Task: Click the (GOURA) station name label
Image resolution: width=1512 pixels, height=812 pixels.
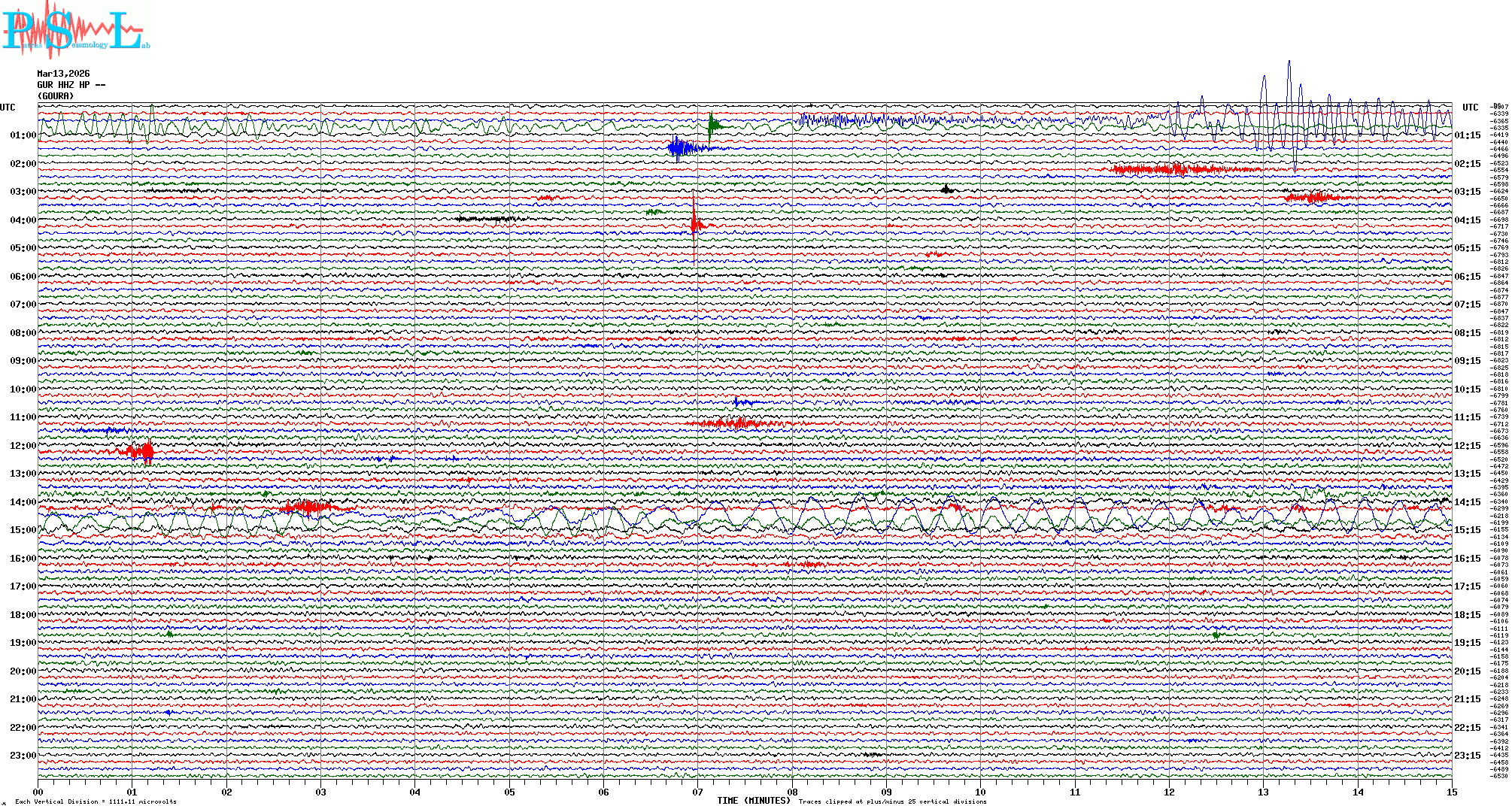Action: [56, 96]
